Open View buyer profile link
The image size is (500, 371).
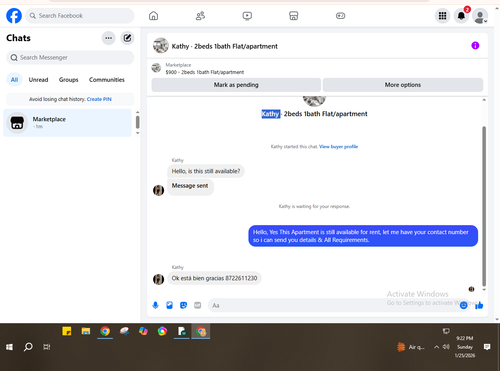tap(338, 147)
